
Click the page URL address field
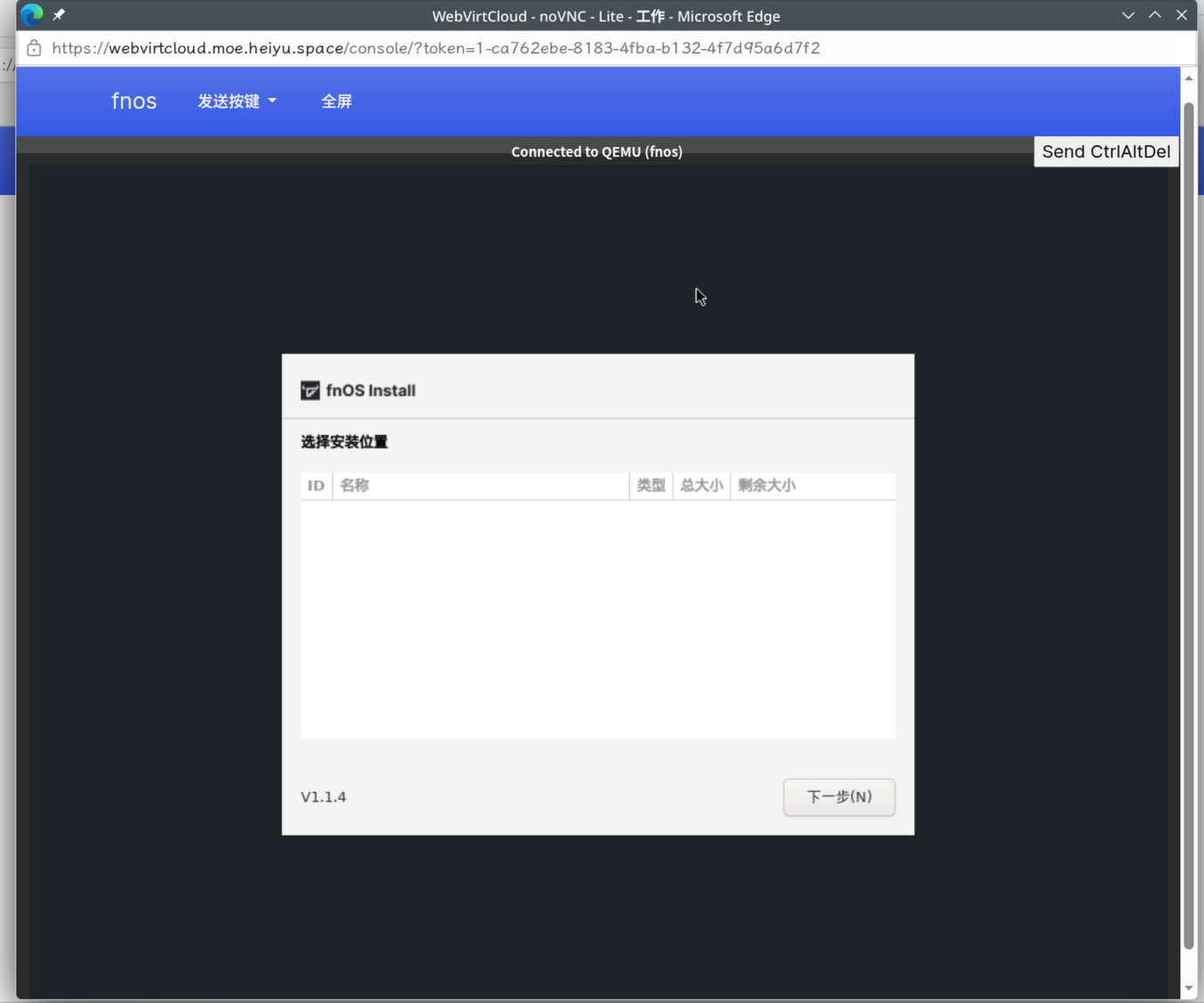coord(436,48)
